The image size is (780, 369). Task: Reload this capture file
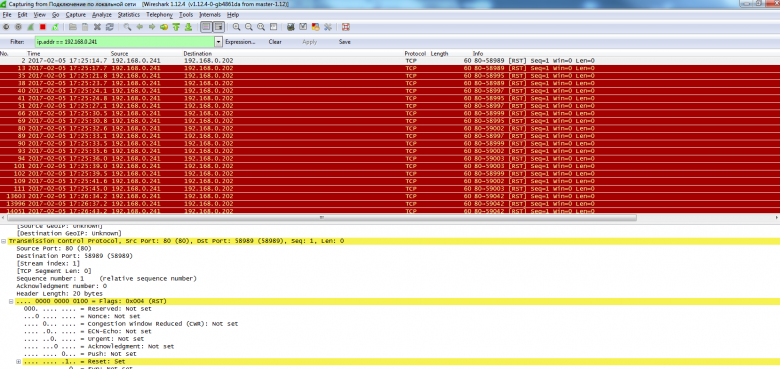(109, 27)
